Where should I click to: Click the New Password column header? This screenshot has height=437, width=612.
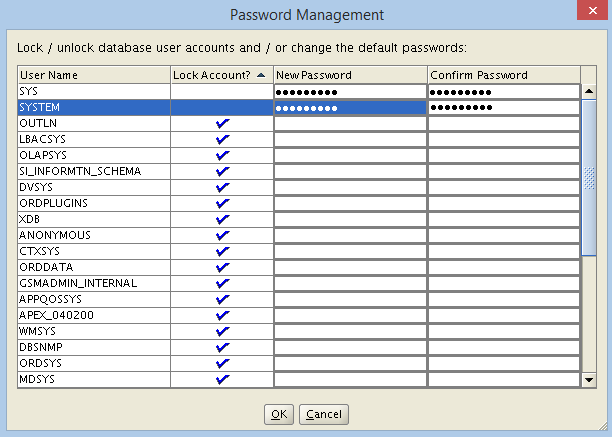pyautogui.click(x=350, y=75)
